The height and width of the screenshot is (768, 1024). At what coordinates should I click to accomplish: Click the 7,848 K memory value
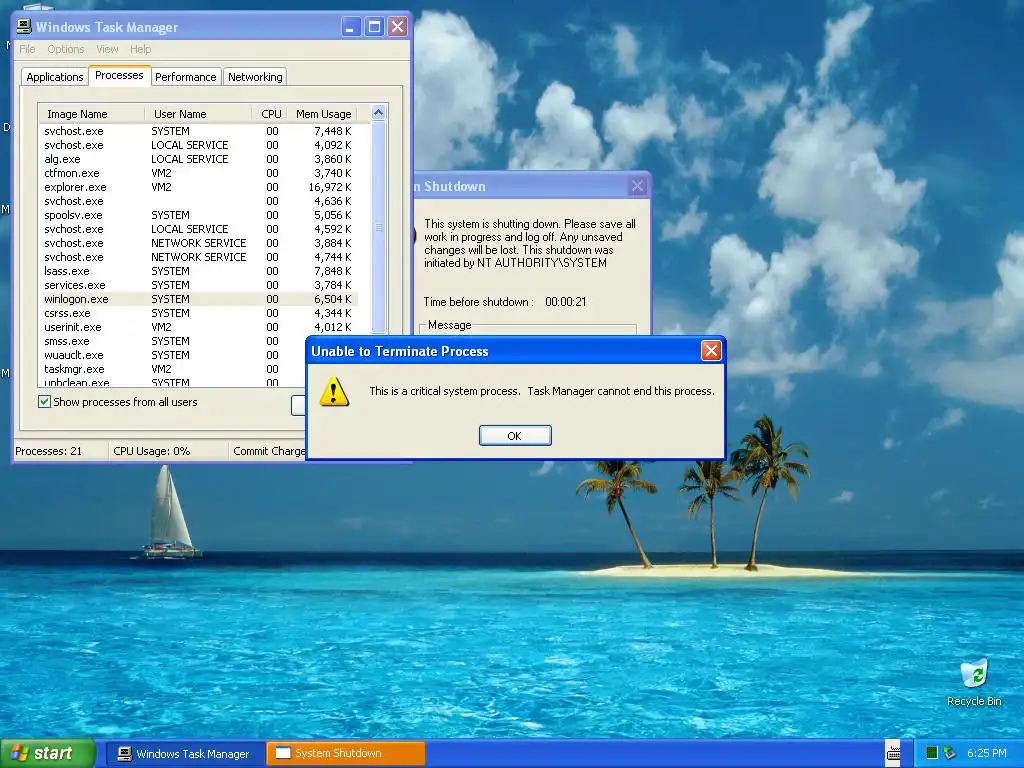pyautogui.click(x=332, y=271)
